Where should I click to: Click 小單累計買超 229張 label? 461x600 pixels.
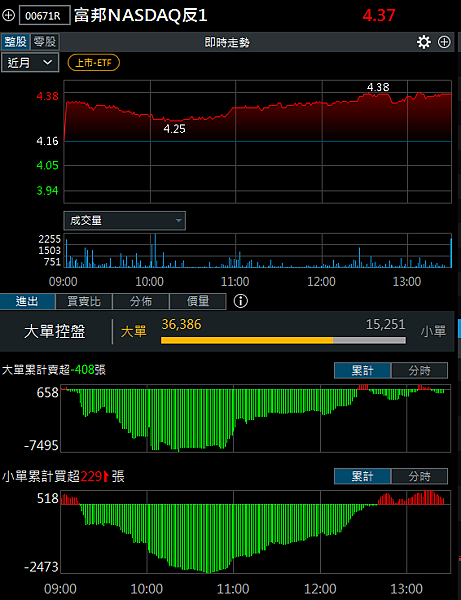tap(64, 476)
